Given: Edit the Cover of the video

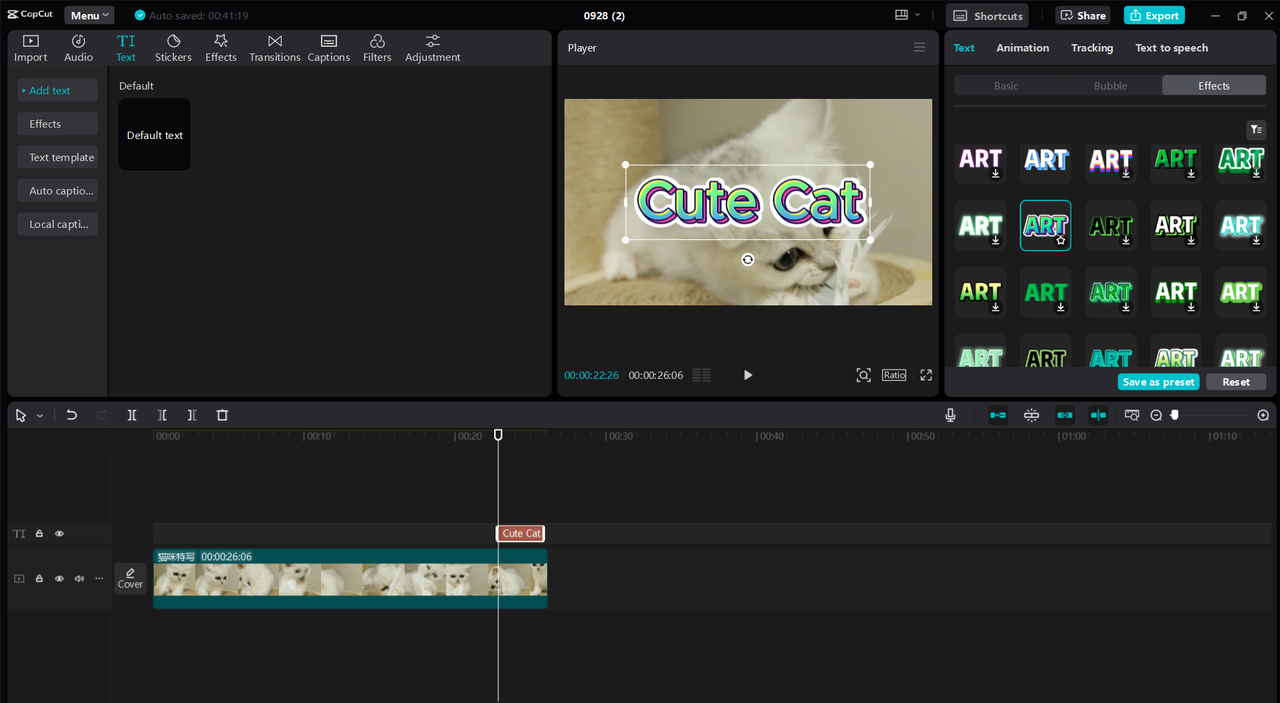Looking at the screenshot, I should pyautogui.click(x=130, y=578).
